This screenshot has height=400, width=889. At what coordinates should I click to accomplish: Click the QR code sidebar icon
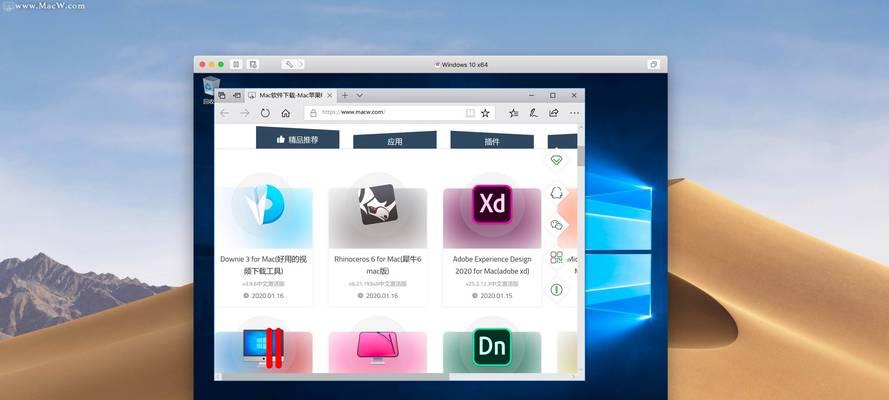pyautogui.click(x=556, y=257)
